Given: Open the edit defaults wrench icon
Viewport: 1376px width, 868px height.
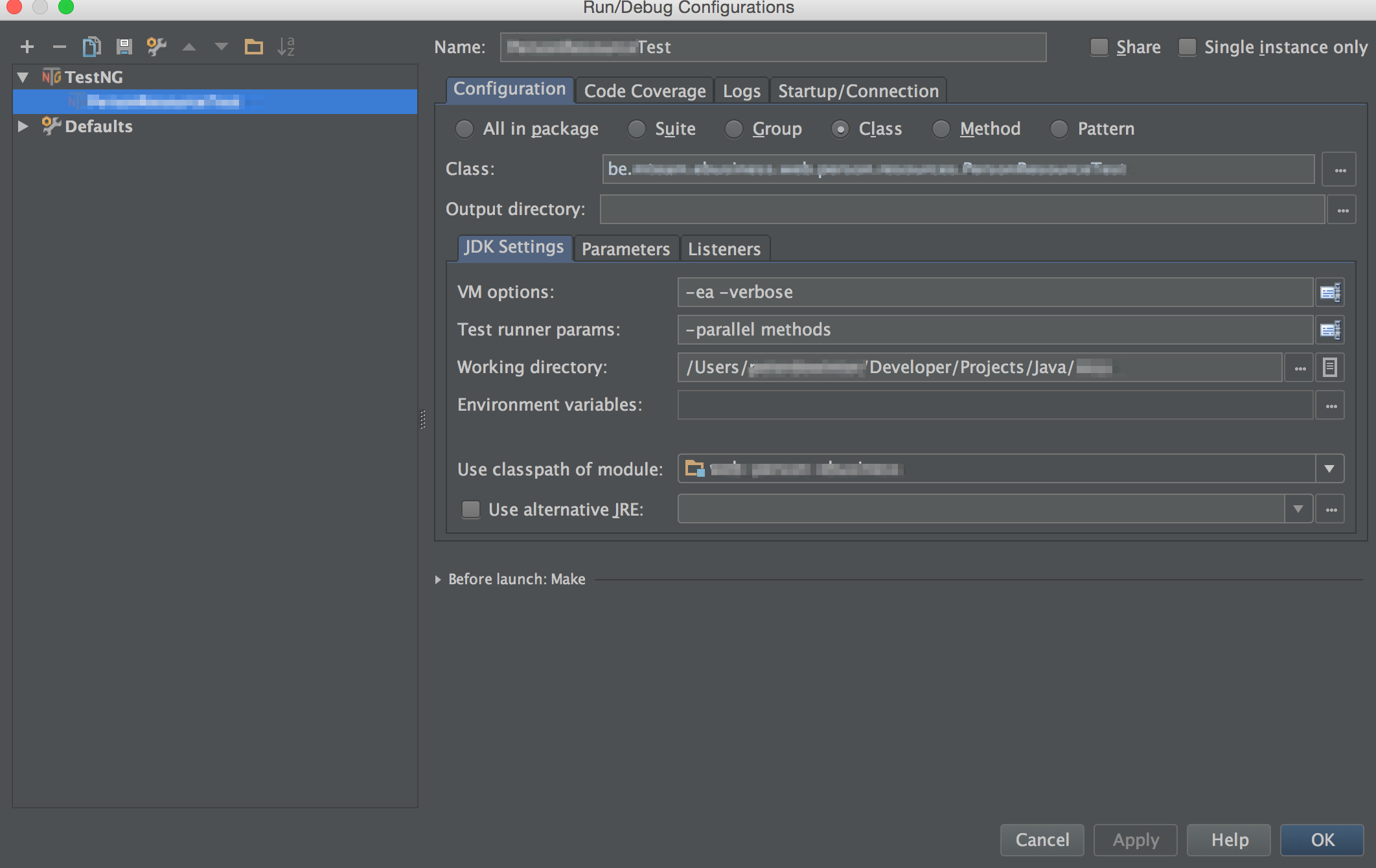Looking at the screenshot, I should click(x=156, y=47).
